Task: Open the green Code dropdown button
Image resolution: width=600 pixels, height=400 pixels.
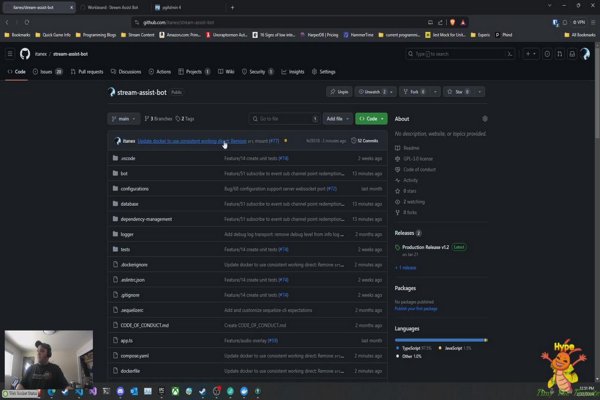Action: point(371,119)
